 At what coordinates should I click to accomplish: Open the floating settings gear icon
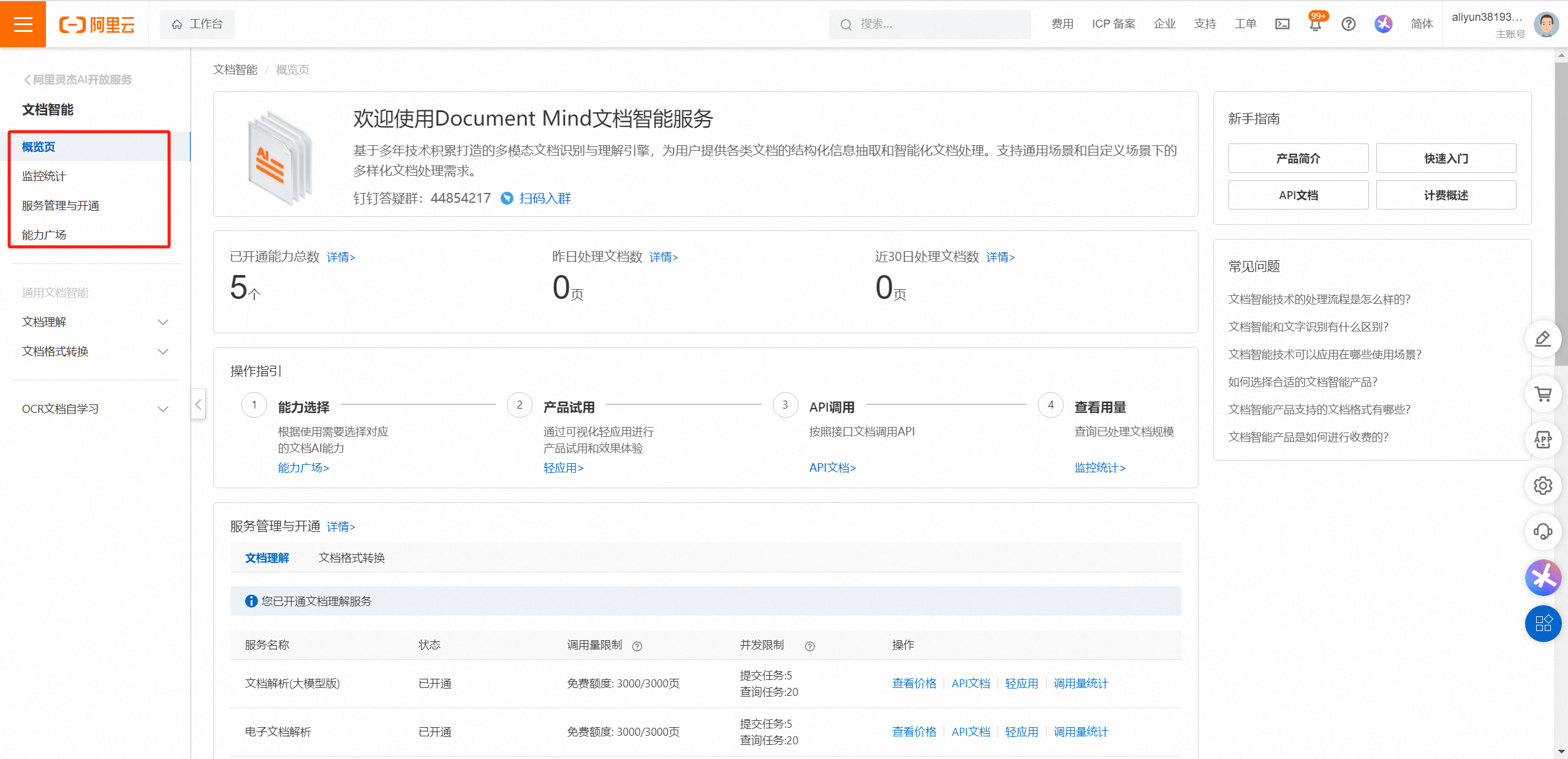point(1543,486)
